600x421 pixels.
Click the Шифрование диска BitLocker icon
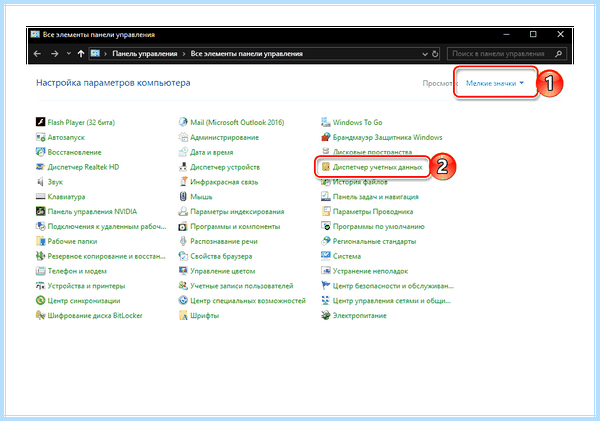click(x=41, y=315)
